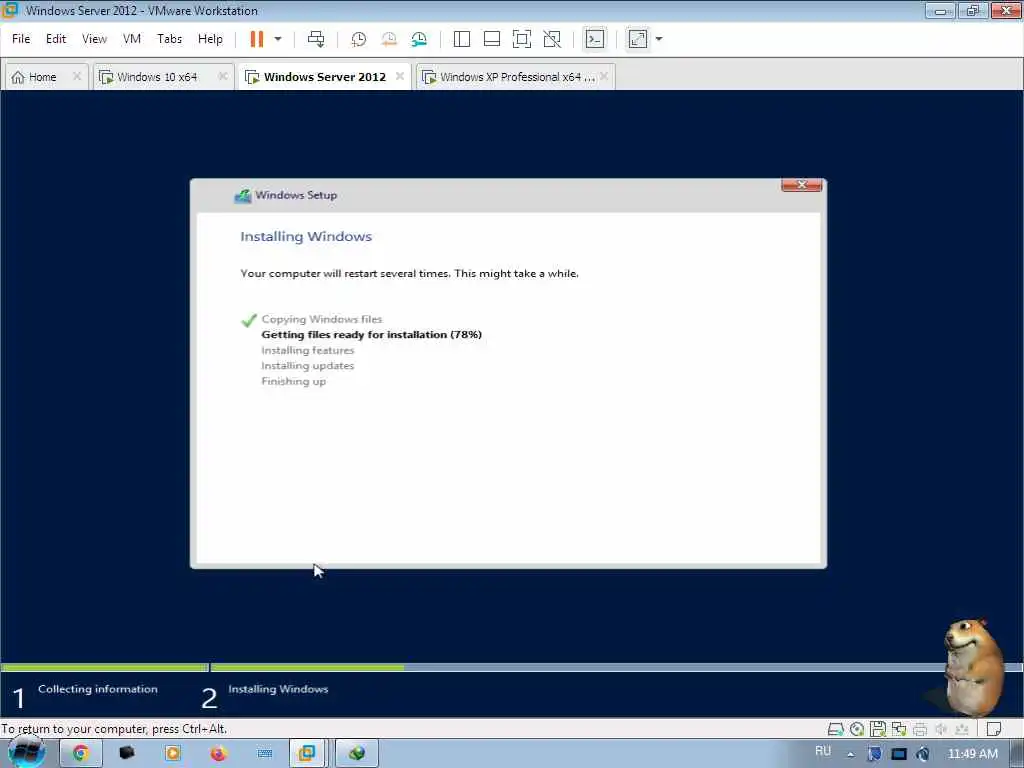Switch the RU input language indicator
Image resolution: width=1024 pixels, height=768 pixels.
point(823,751)
